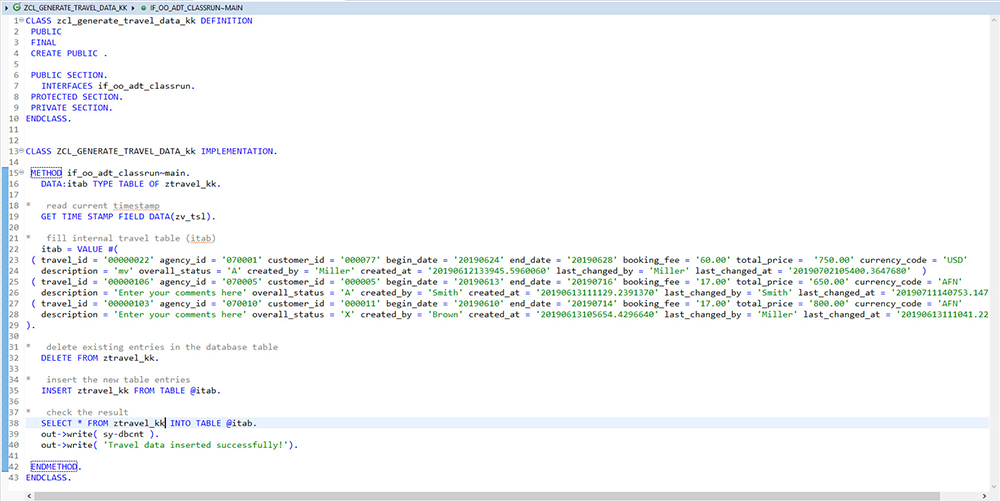1000x501 pixels.
Task: Click the 'read current timestamp' comment
Action: [x=103, y=205]
